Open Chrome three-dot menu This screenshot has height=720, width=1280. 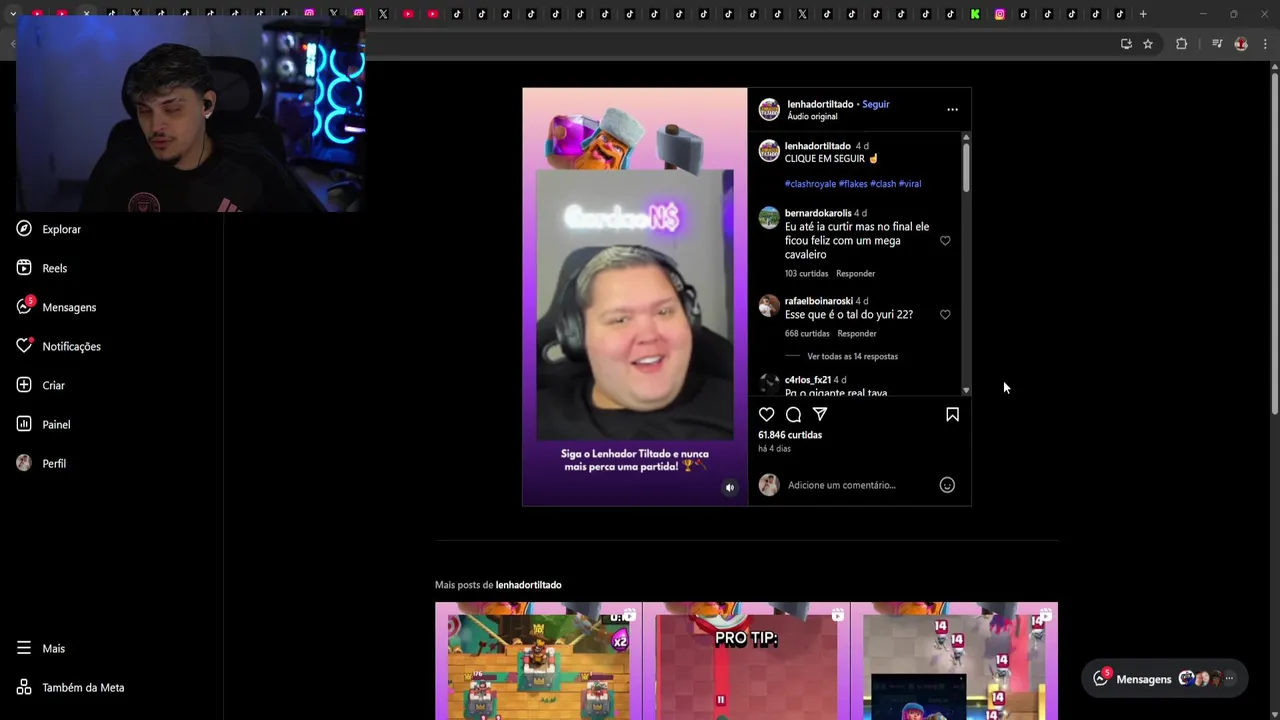tap(1265, 44)
